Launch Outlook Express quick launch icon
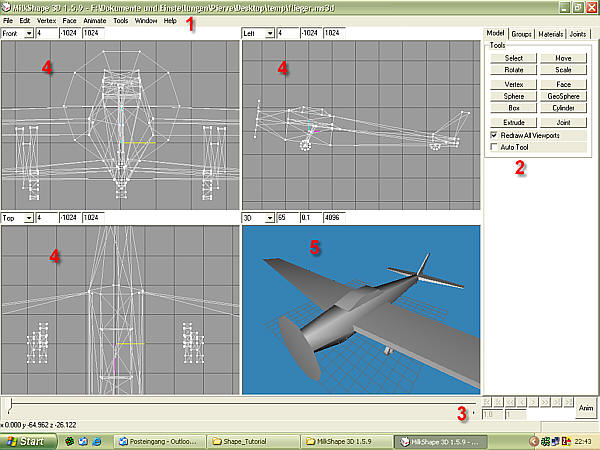600x450 pixels. pyautogui.click(x=83, y=441)
